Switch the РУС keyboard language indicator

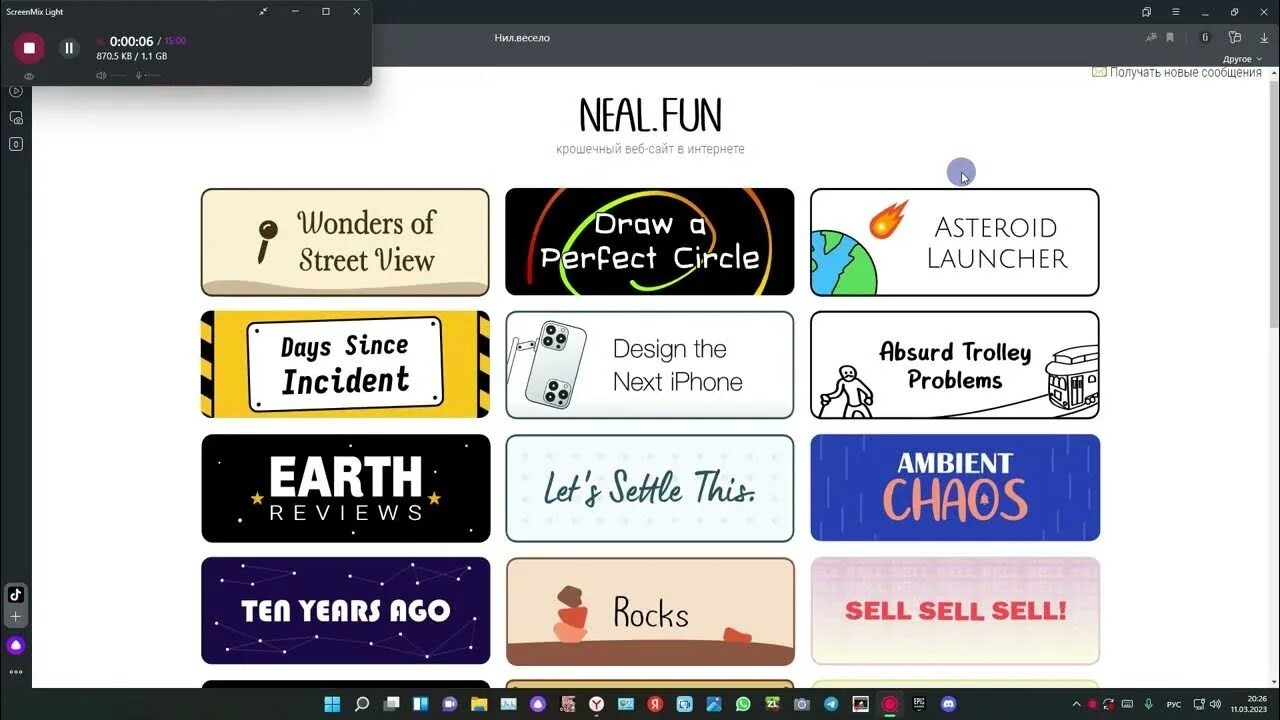pos(1174,705)
